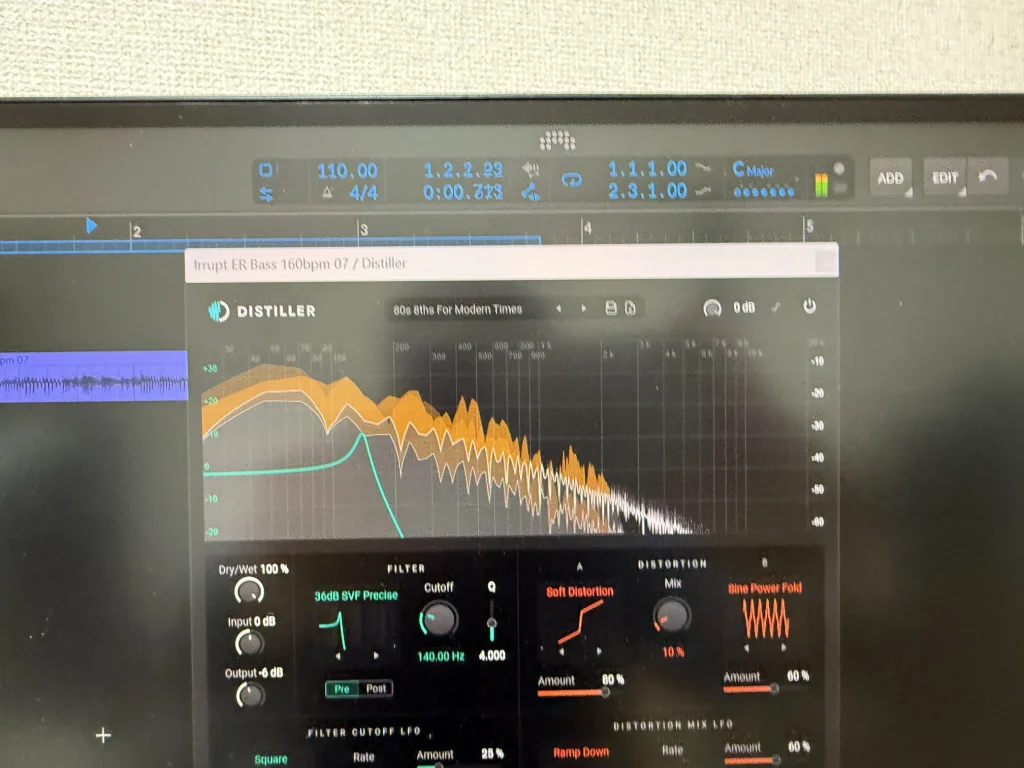Click the blue playhead marker on timeline
The height and width of the screenshot is (768, 1024).
click(92, 226)
